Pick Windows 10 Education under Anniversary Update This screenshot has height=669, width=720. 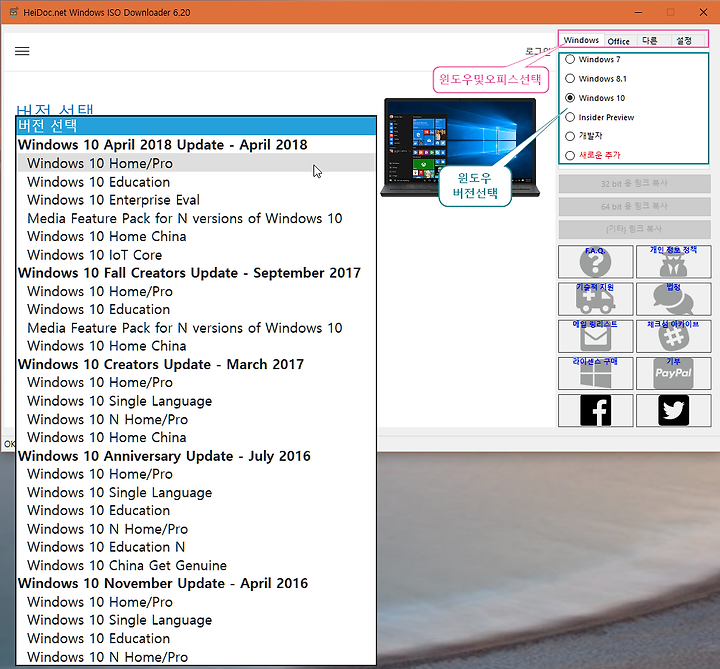click(x=196, y=511)
